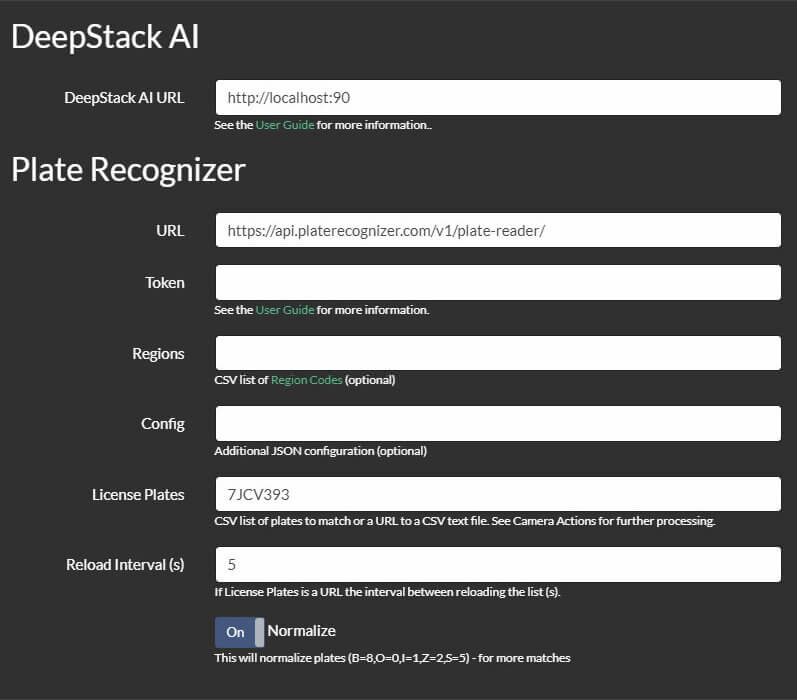The width and height of the screenshot is (797, 700).
Task: Click the Reload Interval (s) label
Action: pyautogui.click(x=125, y=565)
